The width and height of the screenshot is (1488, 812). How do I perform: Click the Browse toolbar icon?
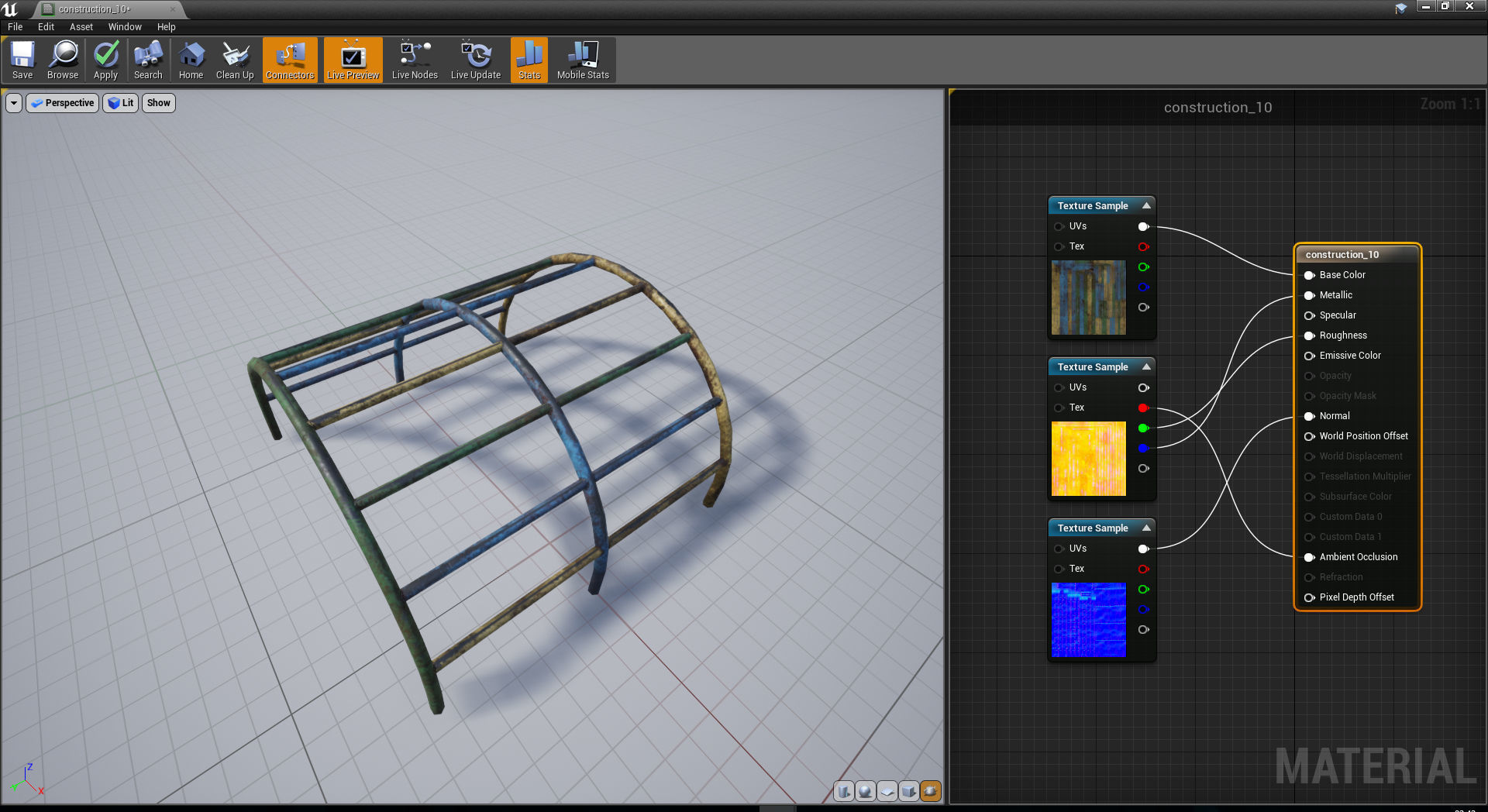coord(63,60)
